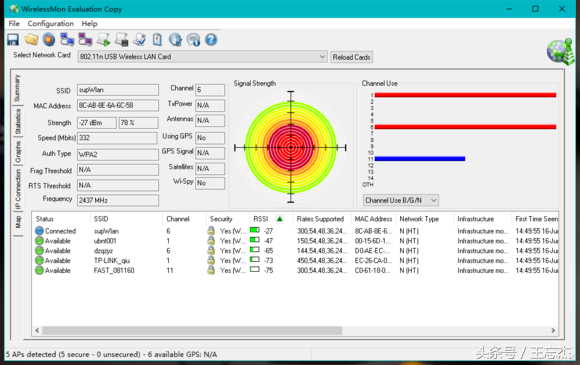Click the WirelessMon title bar app icon
Image resolution: width=580 pixels, height=365 pixels.
(x=14, y=9)
